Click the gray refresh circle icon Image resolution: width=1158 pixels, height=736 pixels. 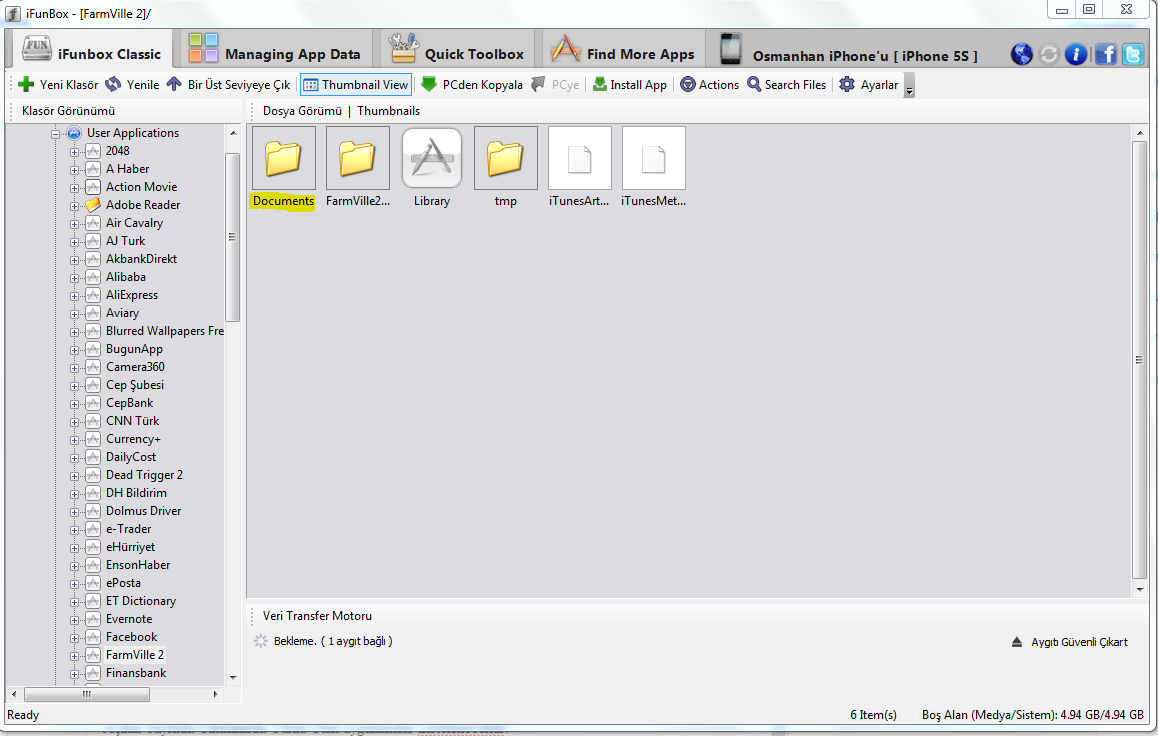[x=1049, y=54]
